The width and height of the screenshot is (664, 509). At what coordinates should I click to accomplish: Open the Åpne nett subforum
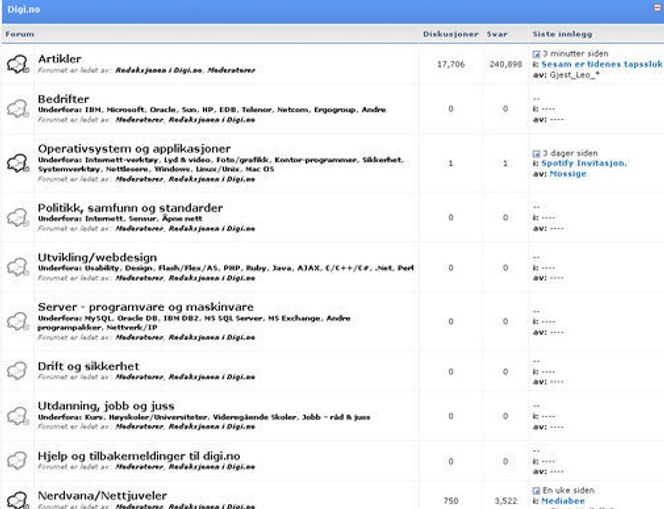tap(182, 219)
